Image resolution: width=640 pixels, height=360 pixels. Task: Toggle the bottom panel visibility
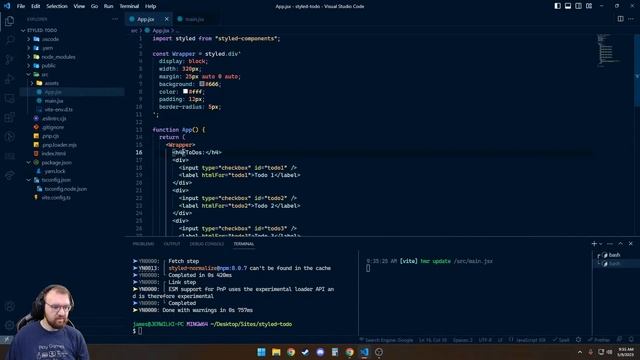click(x=568, y=6)
